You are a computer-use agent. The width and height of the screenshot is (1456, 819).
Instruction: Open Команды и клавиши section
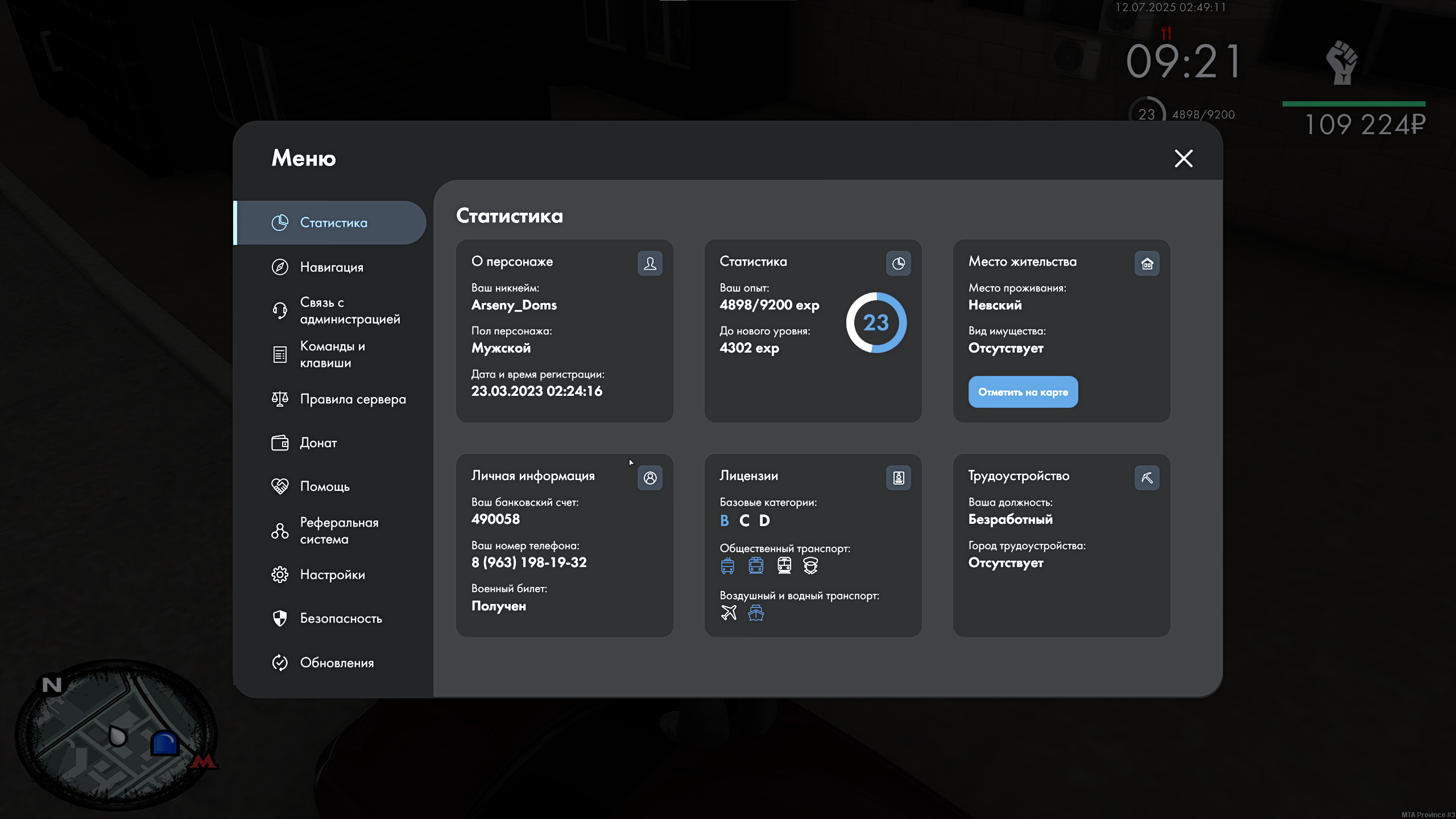(x=330, y=354)
